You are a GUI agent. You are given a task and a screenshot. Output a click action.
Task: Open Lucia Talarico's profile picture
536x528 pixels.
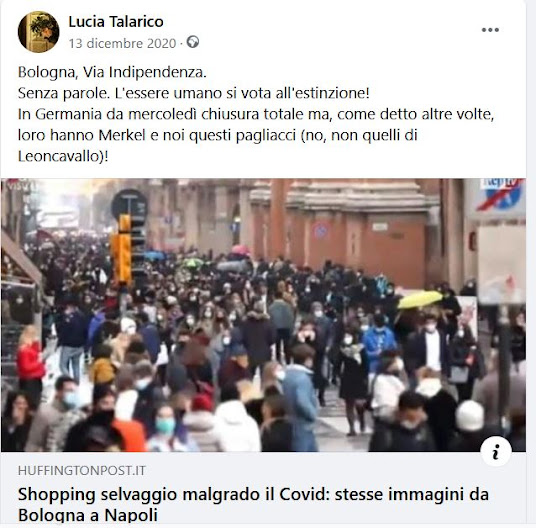pyautogui.click(x=38, y=32)
